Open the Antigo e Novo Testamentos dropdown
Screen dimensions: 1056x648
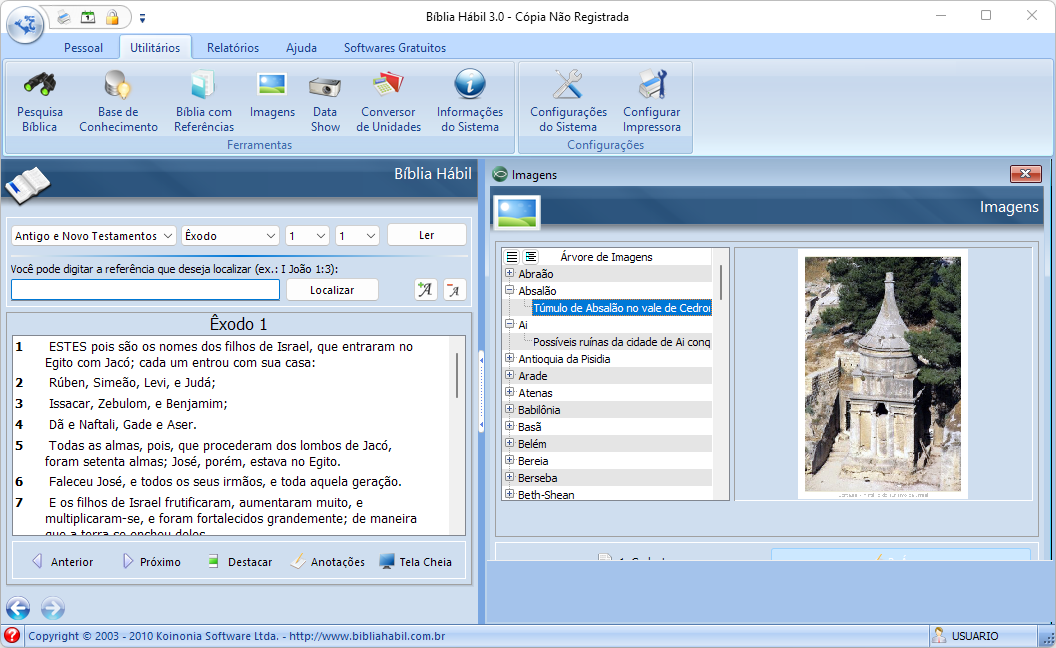coord(94,236)
